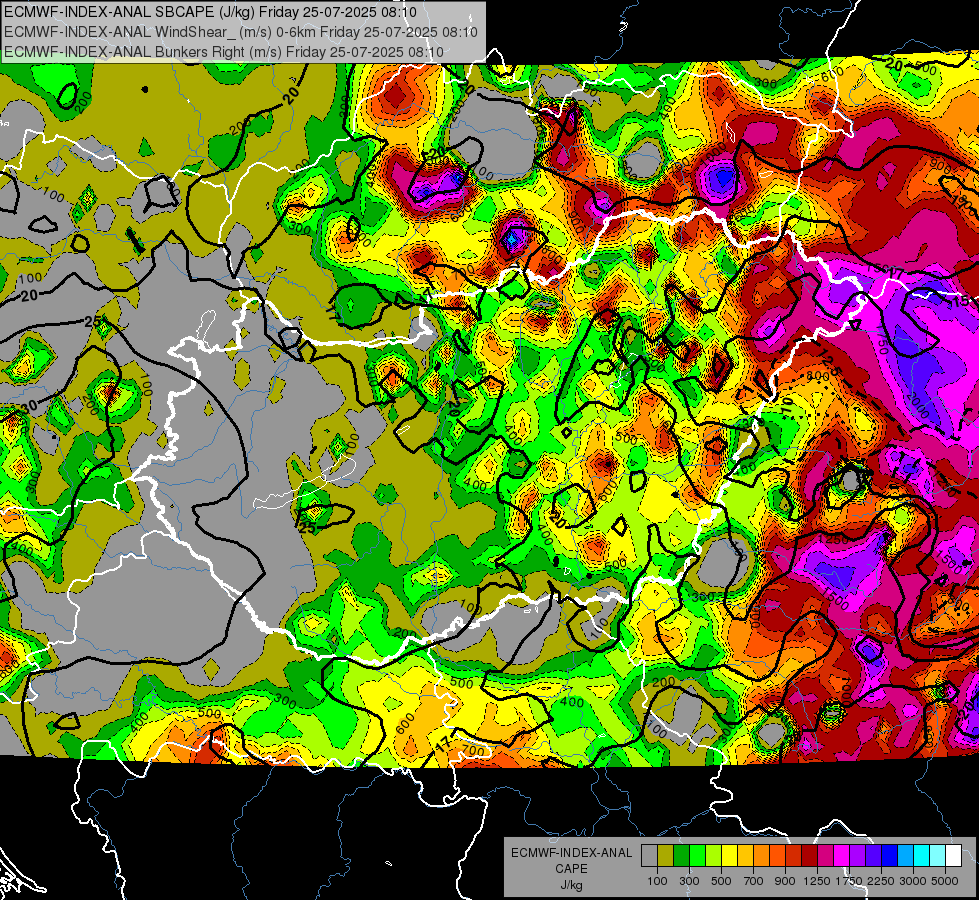The image size is (979, 900).
Task: Click the 5000 legend tick label
Action: tap(945, 881)
